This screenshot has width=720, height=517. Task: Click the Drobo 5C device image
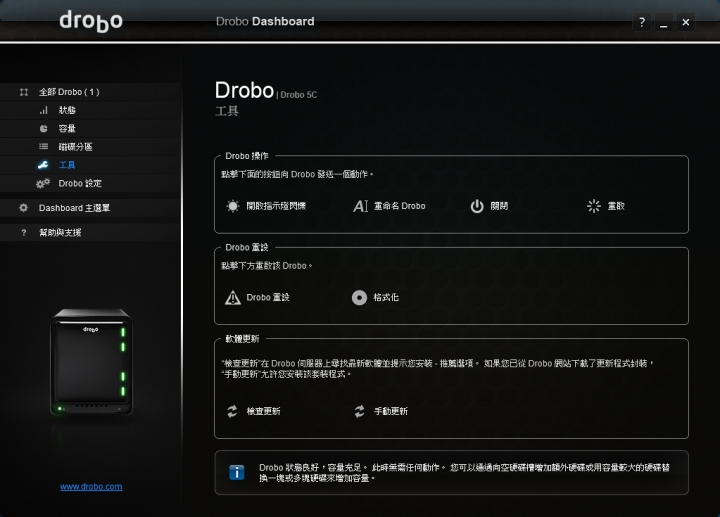pyautogui.click(x=91, y=362)
